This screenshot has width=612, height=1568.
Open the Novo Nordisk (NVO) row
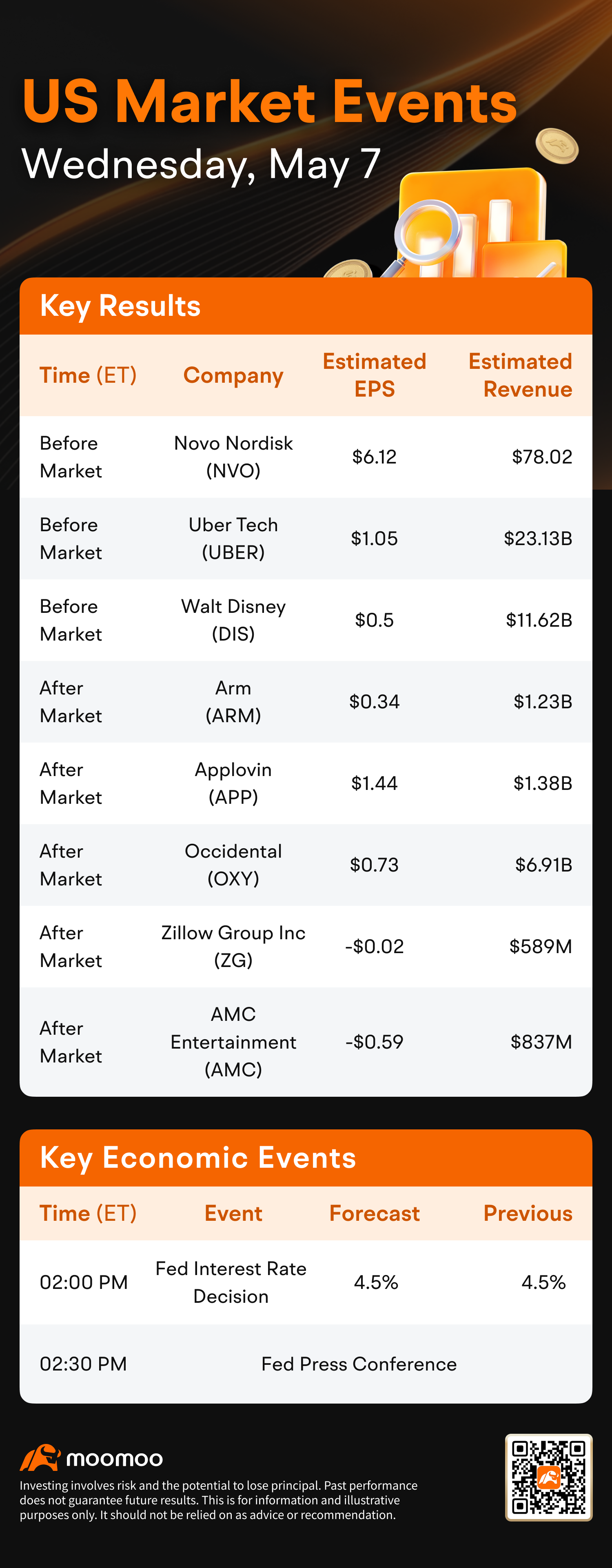(306, 457)
